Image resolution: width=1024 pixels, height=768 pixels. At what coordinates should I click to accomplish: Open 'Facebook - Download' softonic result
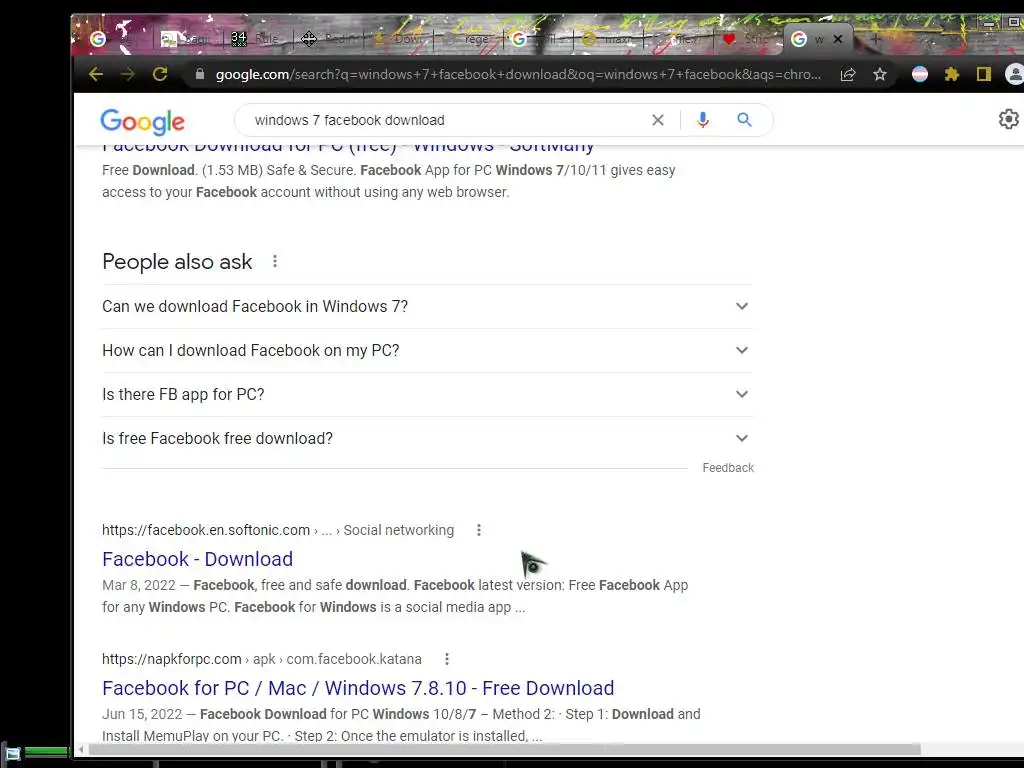[197, 559]
